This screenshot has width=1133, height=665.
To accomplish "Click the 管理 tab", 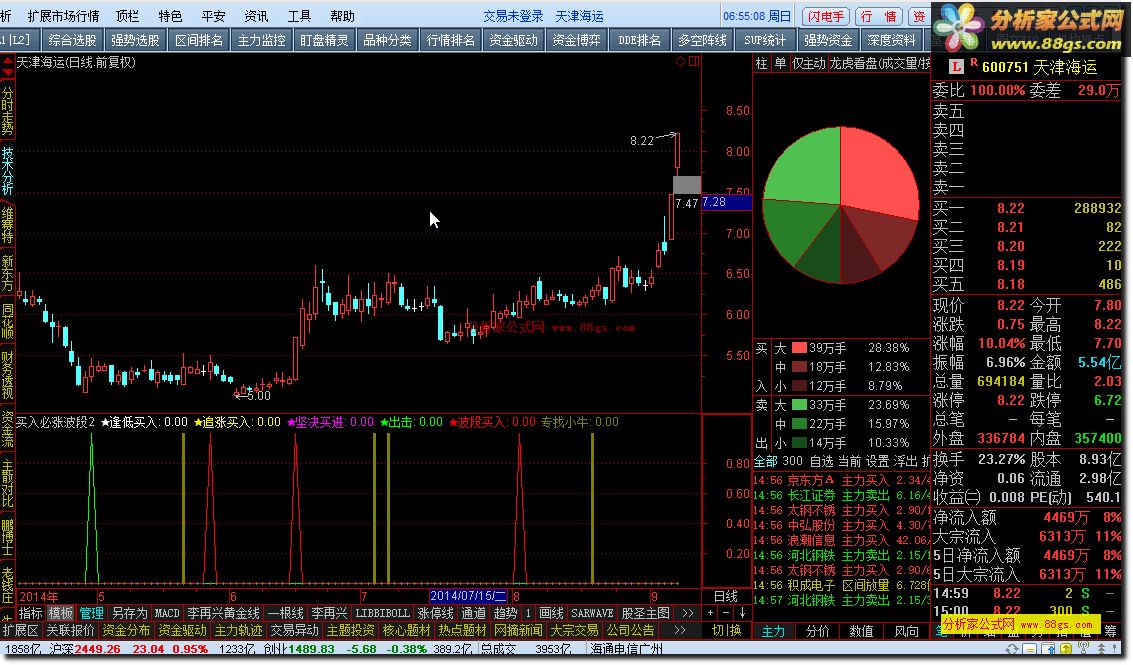I will 92,613.
